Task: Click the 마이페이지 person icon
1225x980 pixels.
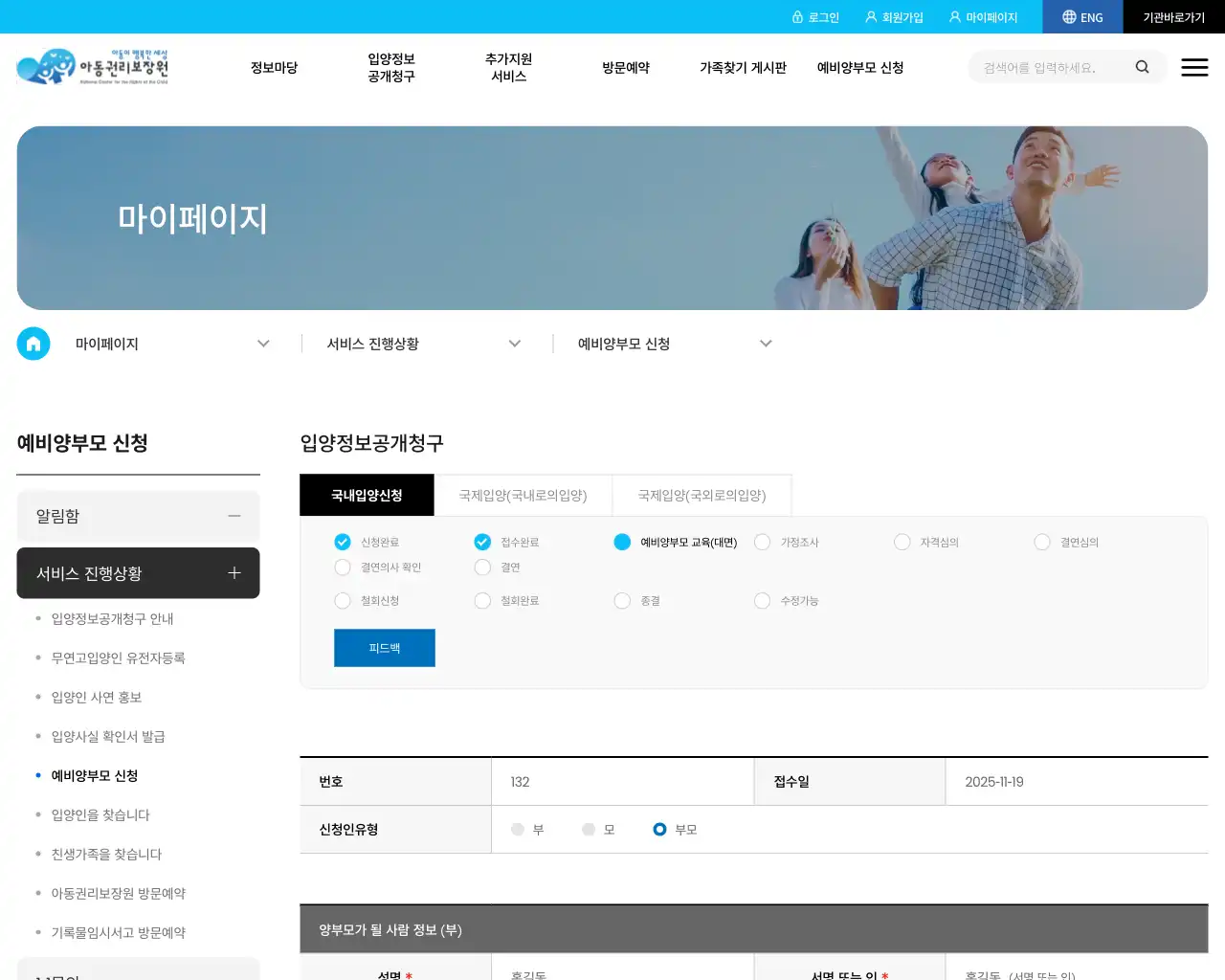Action: click(x=954, y=16)
